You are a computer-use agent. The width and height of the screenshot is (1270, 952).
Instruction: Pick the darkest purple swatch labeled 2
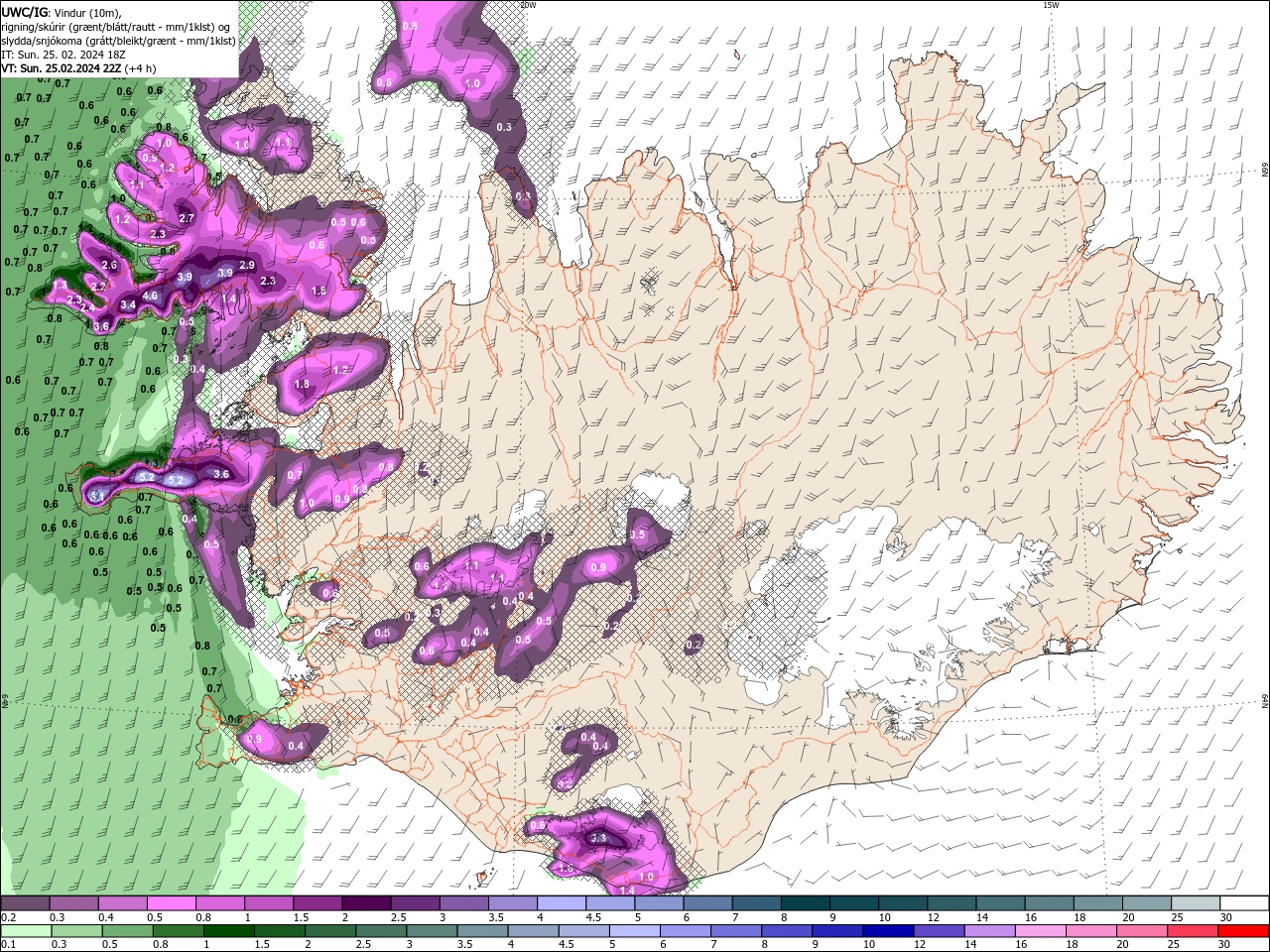click(x=365, y=903)
